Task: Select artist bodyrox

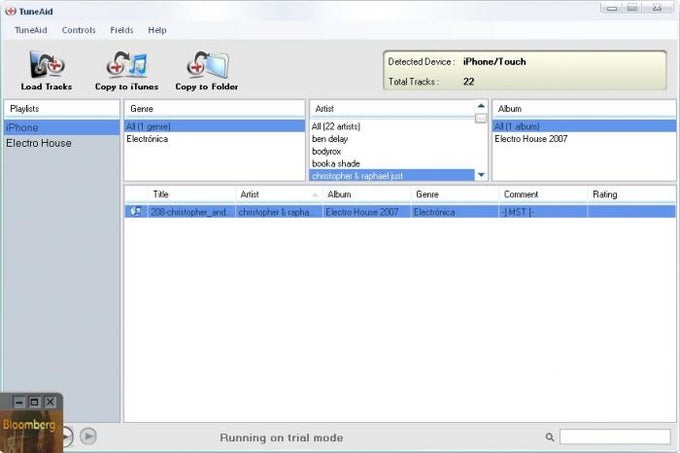Action: click(392, 151)
